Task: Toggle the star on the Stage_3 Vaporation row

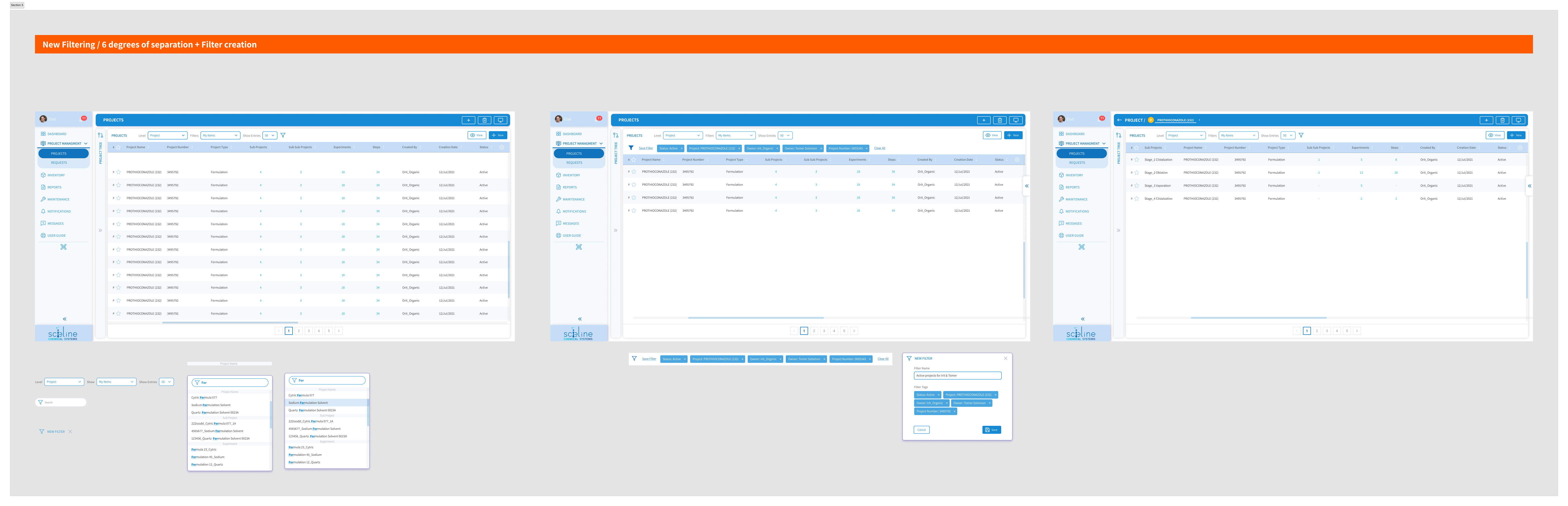Action: (x=1136, y=186)
